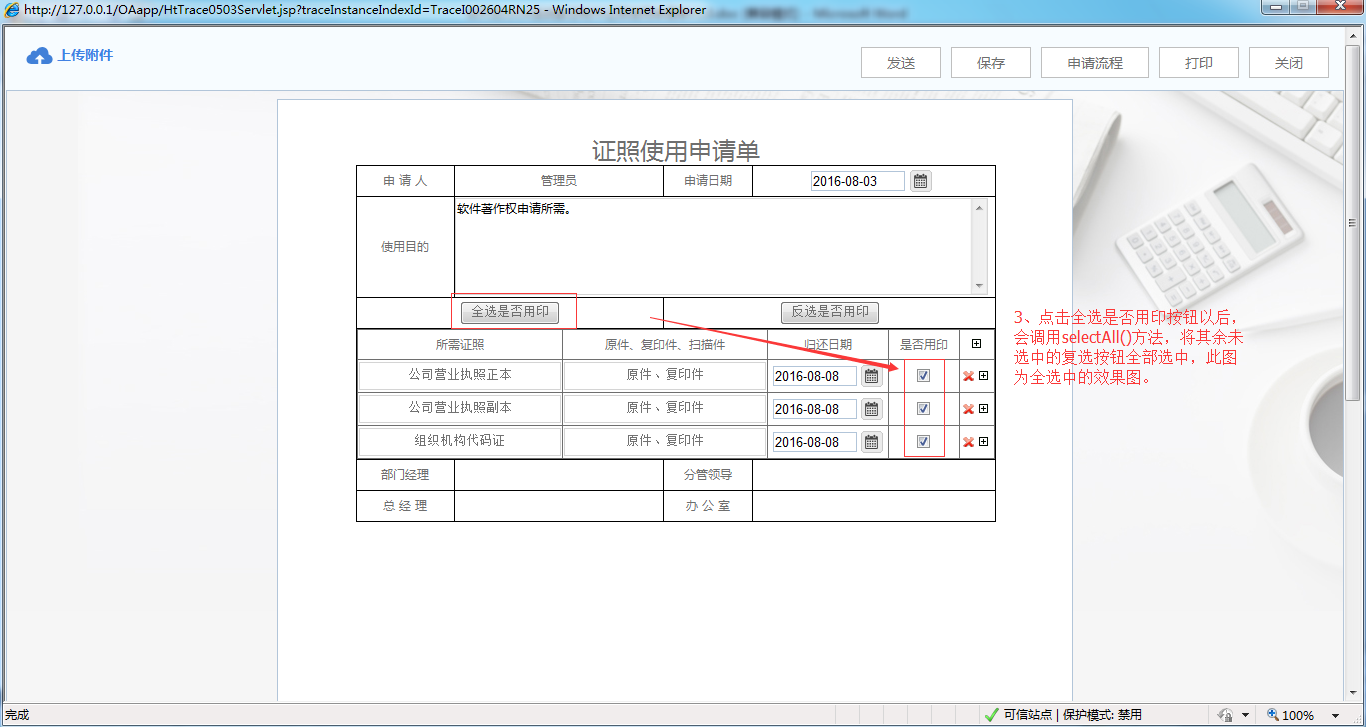Screen dimensions: 1366x727
Task: Click the 公司营业执照正本 field
Action: coord(460,375)
